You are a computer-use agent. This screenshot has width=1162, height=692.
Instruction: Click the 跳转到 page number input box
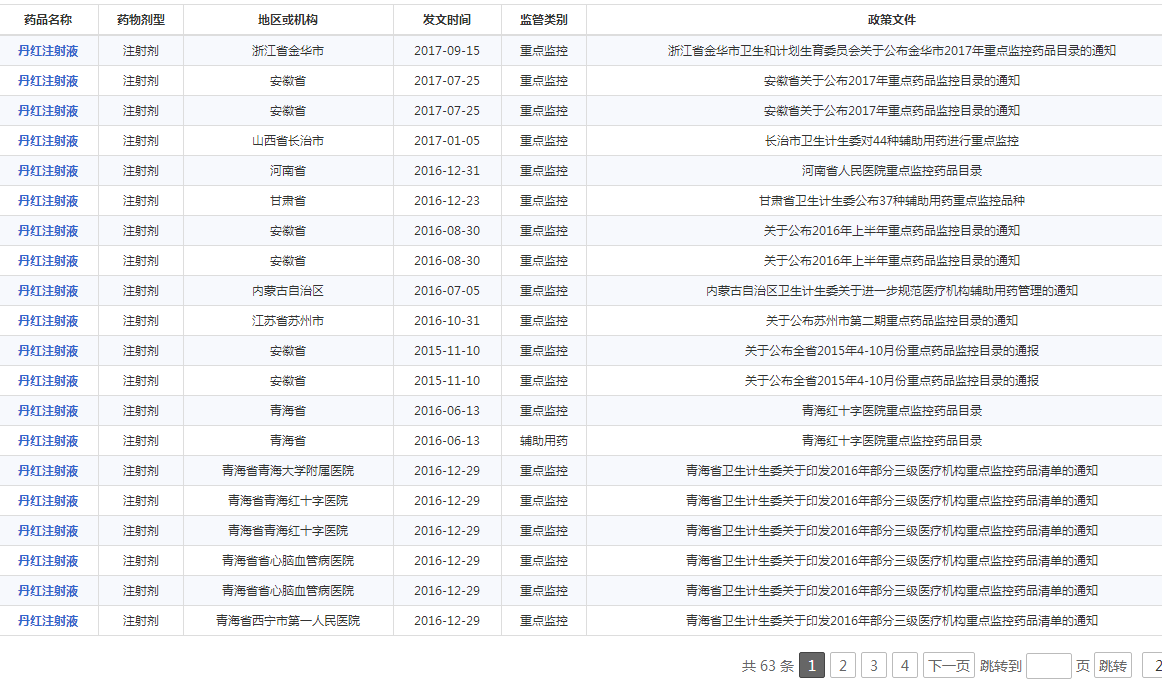click(1048, 666)
